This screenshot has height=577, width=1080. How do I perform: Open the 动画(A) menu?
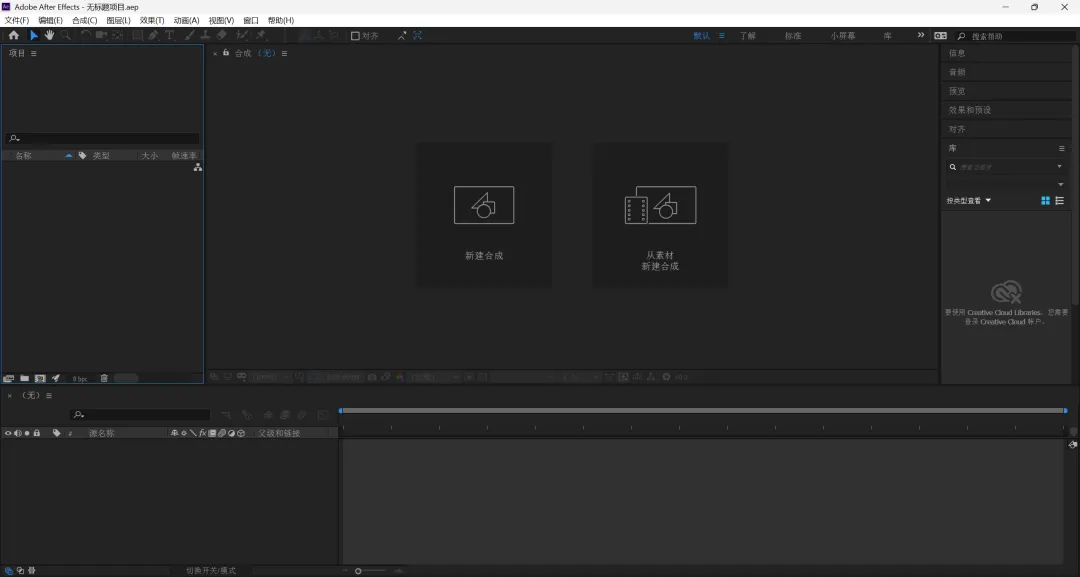coord(187,21)
